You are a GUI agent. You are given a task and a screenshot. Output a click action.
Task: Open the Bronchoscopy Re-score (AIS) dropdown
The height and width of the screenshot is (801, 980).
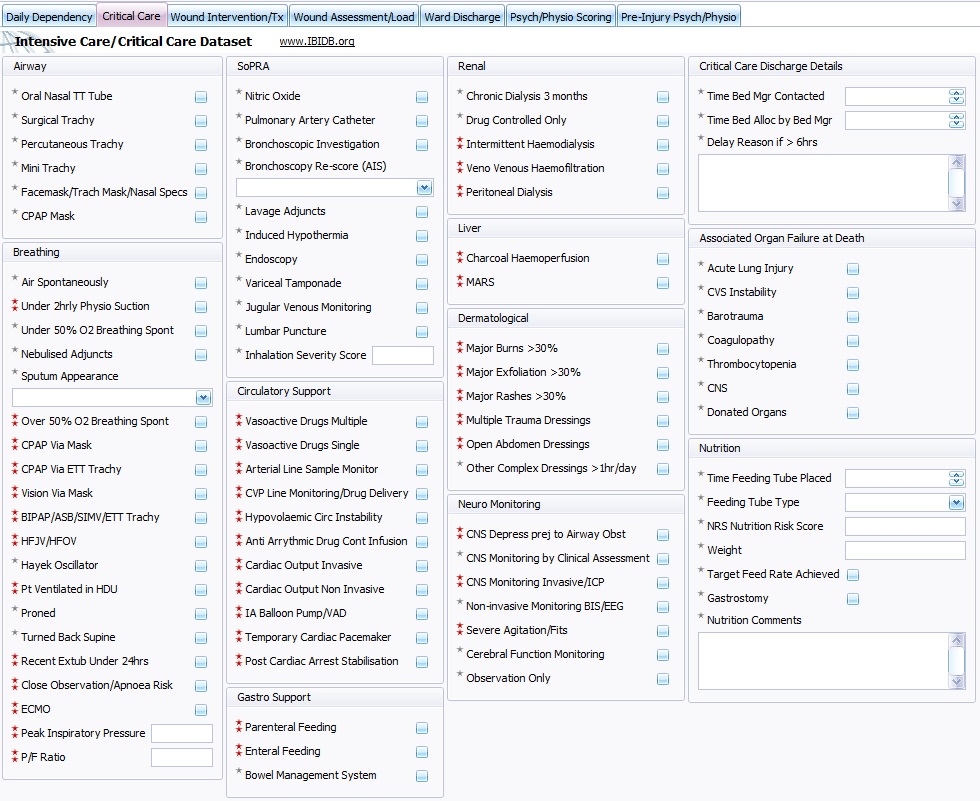tap(423, 187)
